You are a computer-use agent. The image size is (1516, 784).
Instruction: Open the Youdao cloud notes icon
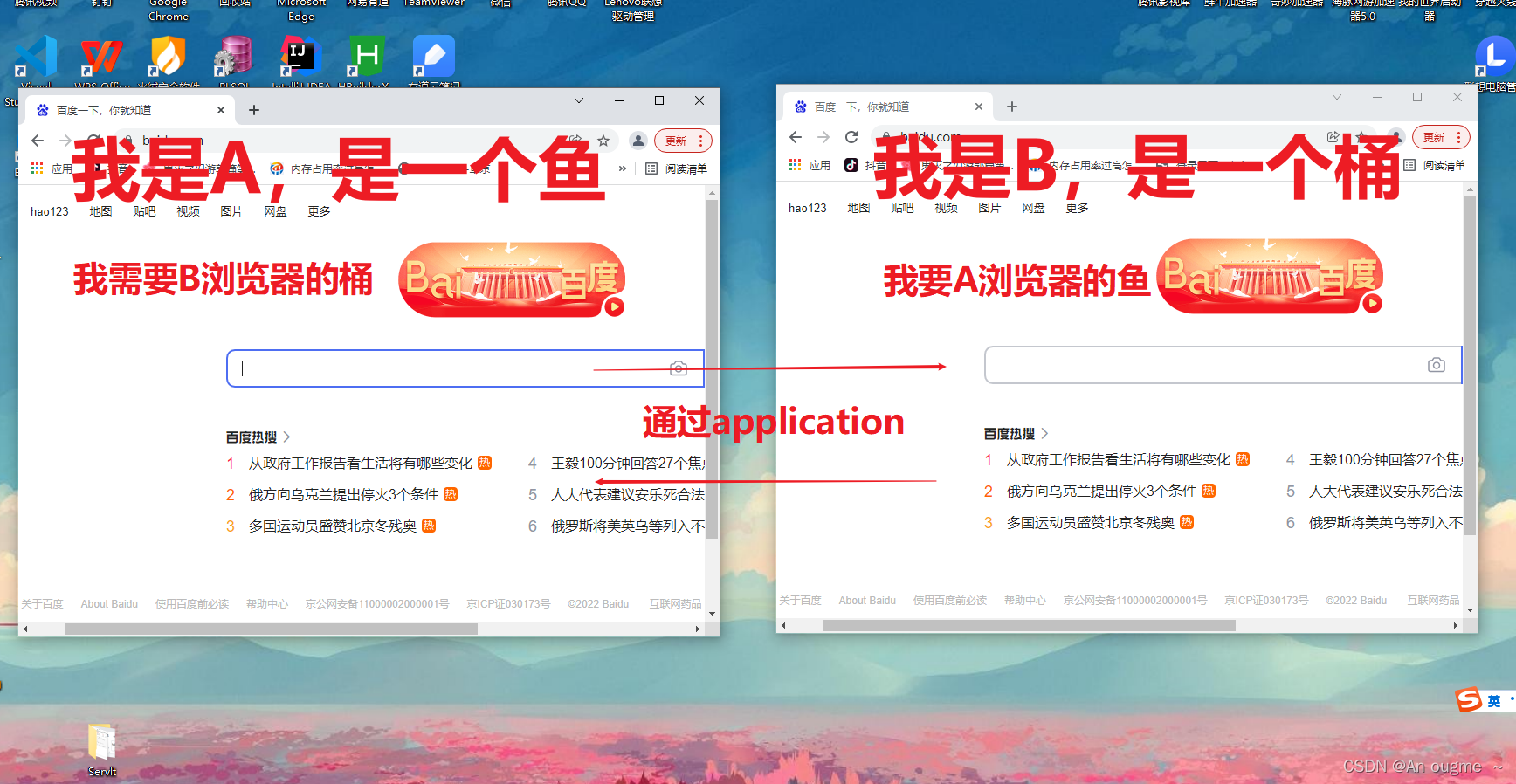[433, 57]
